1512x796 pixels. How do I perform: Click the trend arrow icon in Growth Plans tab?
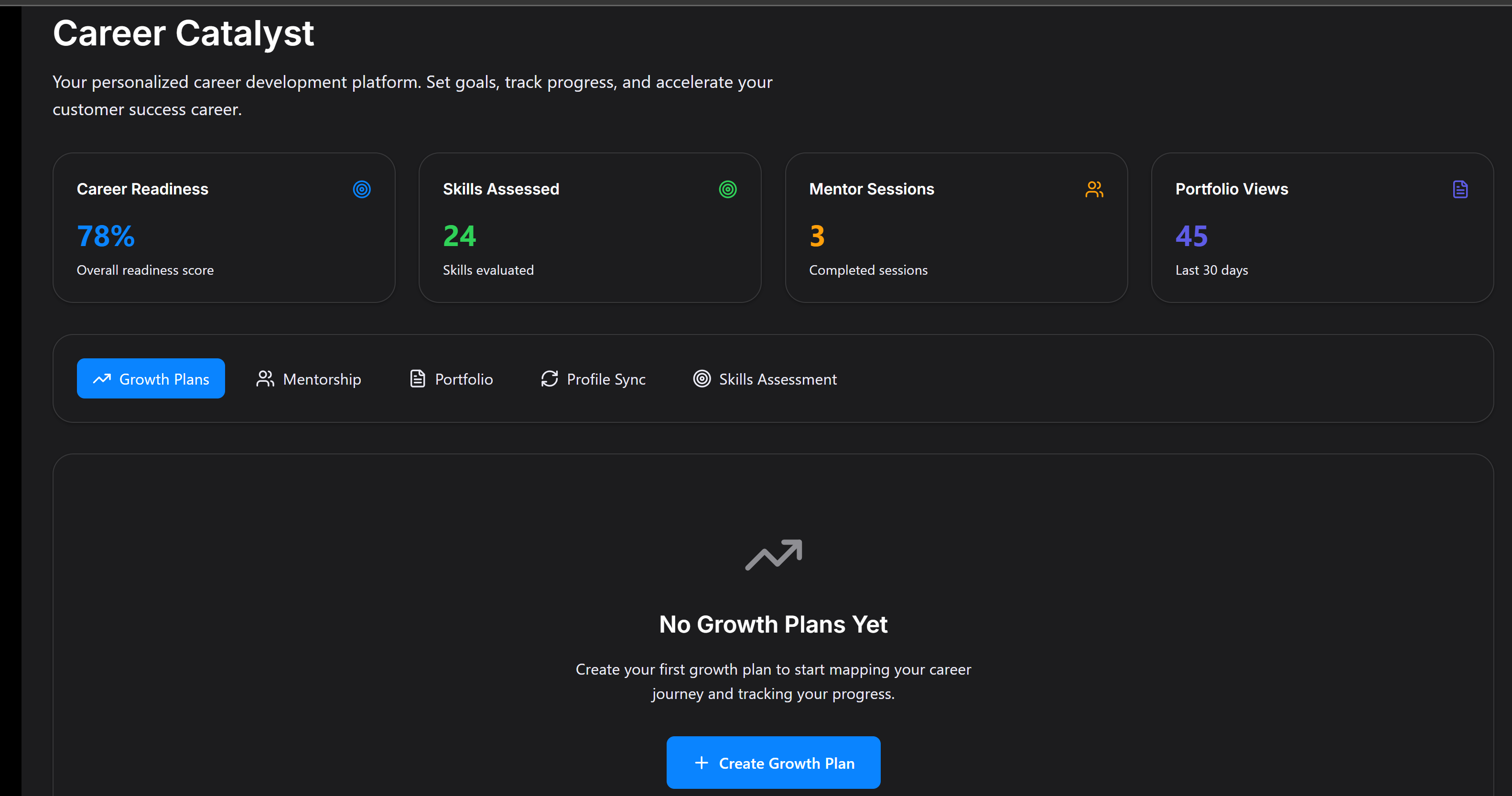coord(102,378)
